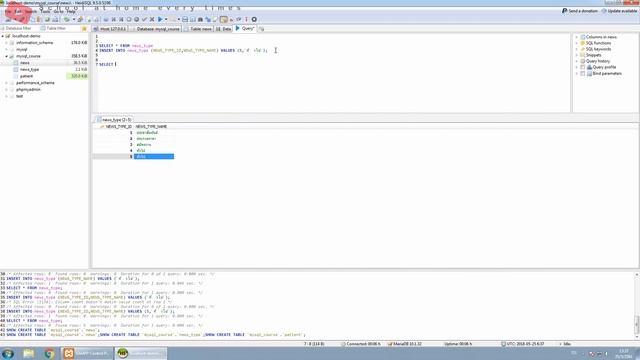The image size is (640, 360).
Task: Open the Run query dropdown arrow
Action: tap(166, 19)
